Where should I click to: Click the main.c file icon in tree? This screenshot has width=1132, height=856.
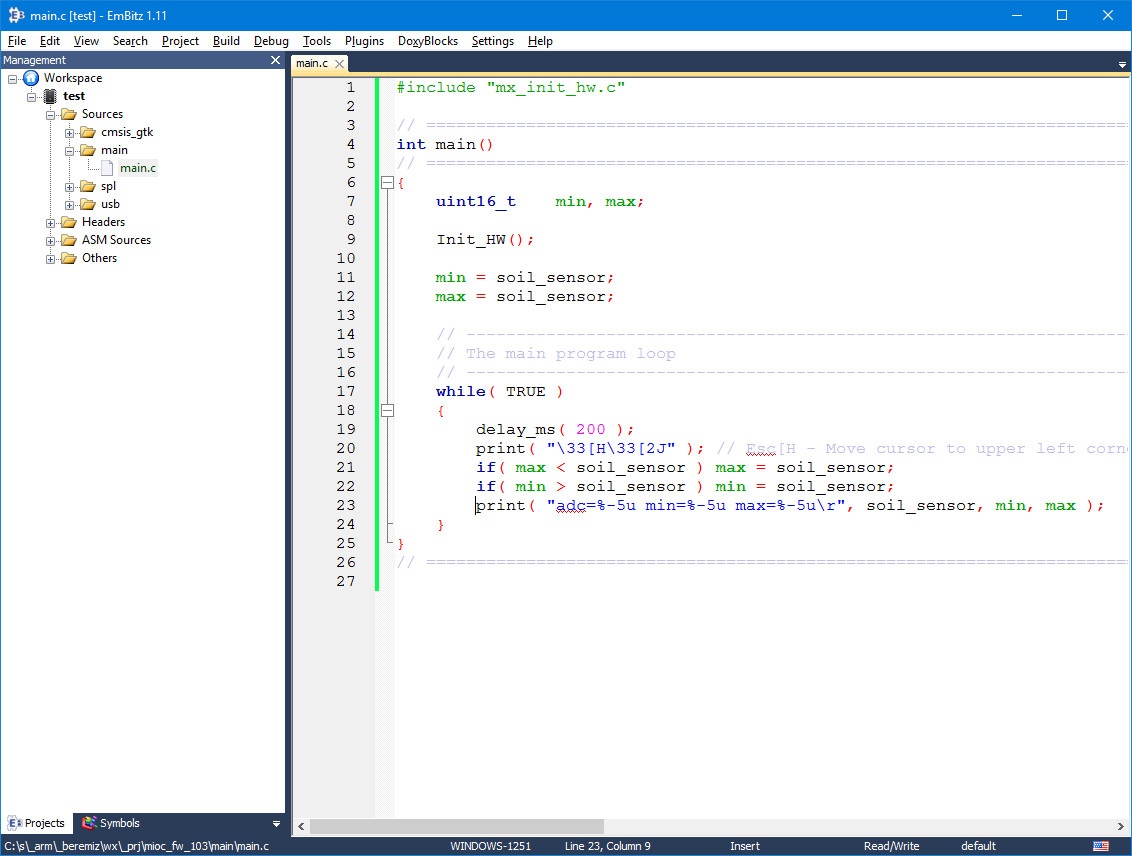pyautogui.click(x=107, y=168)
